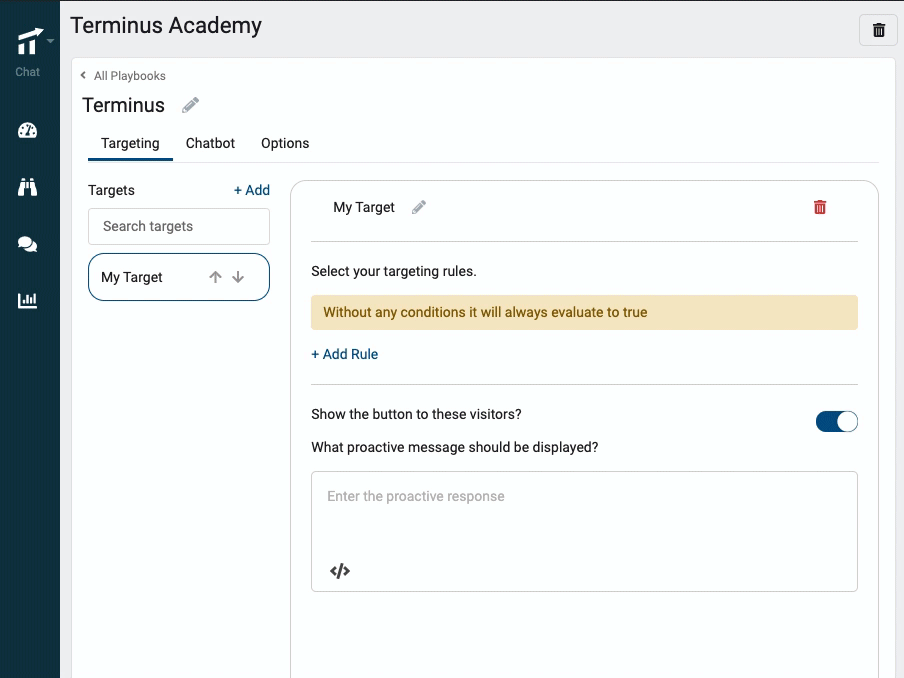Go back to All Playbooks
904x678 pixels.
pos(123,76)
